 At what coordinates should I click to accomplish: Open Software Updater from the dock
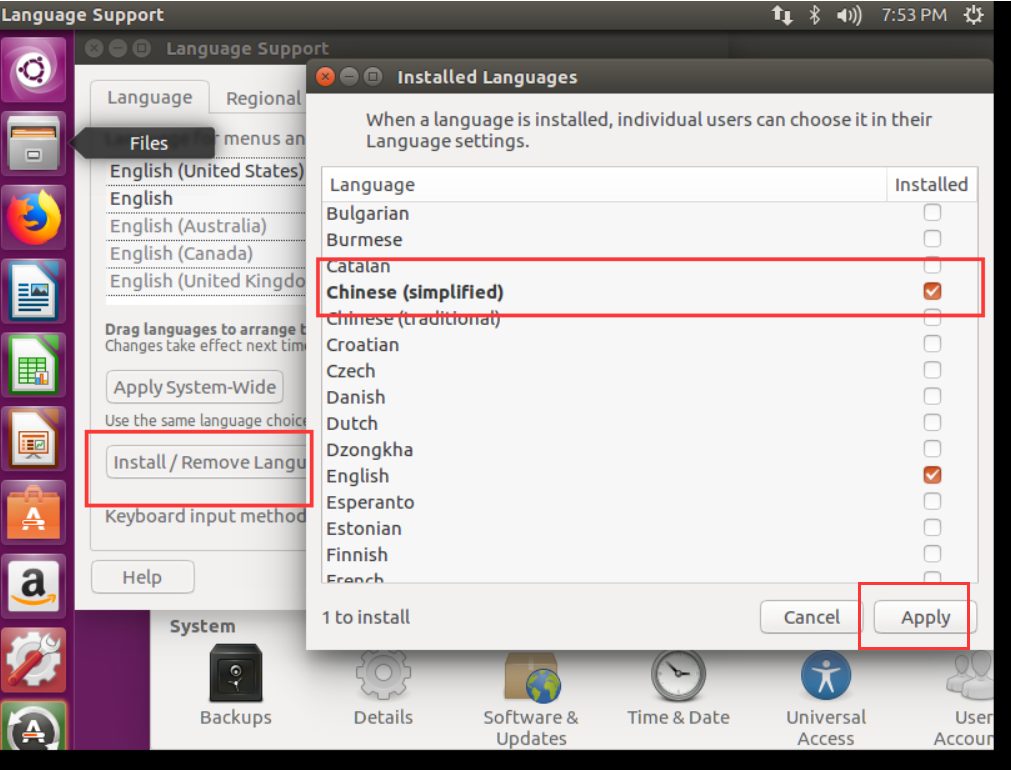pyautogui.click(x=34, y=727)
